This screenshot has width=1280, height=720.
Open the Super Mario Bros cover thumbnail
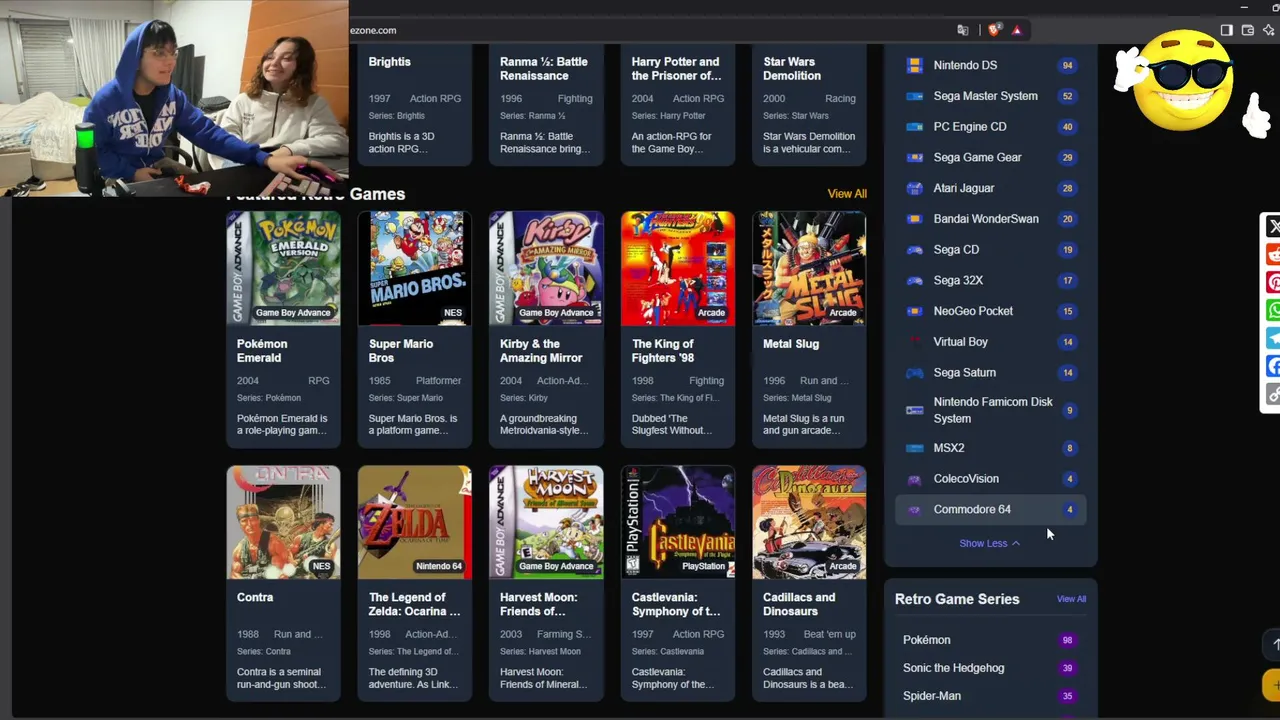click(415, 268)
